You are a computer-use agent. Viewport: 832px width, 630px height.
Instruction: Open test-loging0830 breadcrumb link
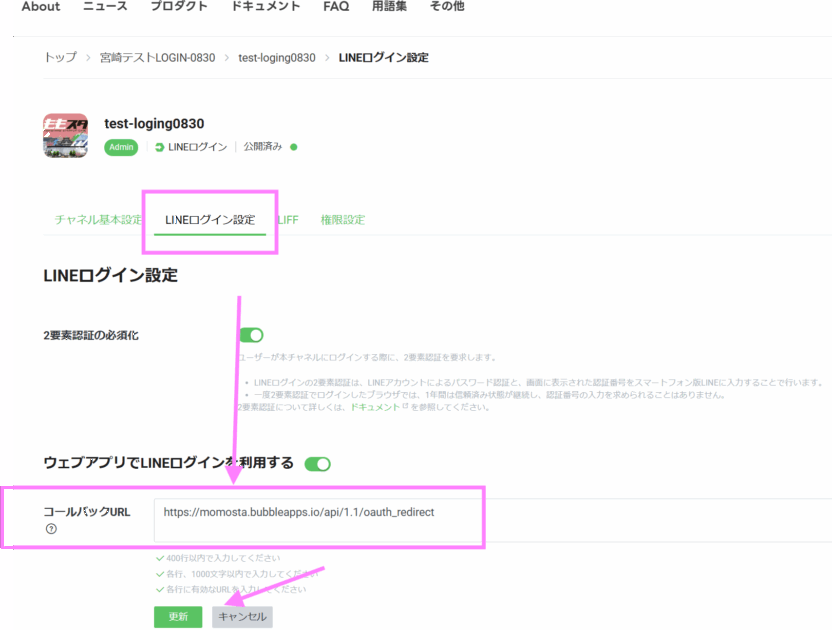pyautogui.click(x=276, y=57)
